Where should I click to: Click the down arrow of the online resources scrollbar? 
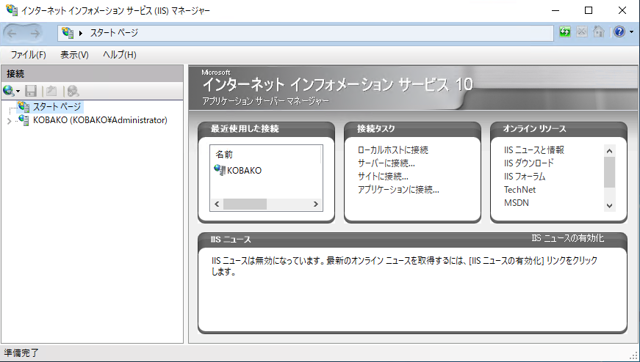pos(609,206)
